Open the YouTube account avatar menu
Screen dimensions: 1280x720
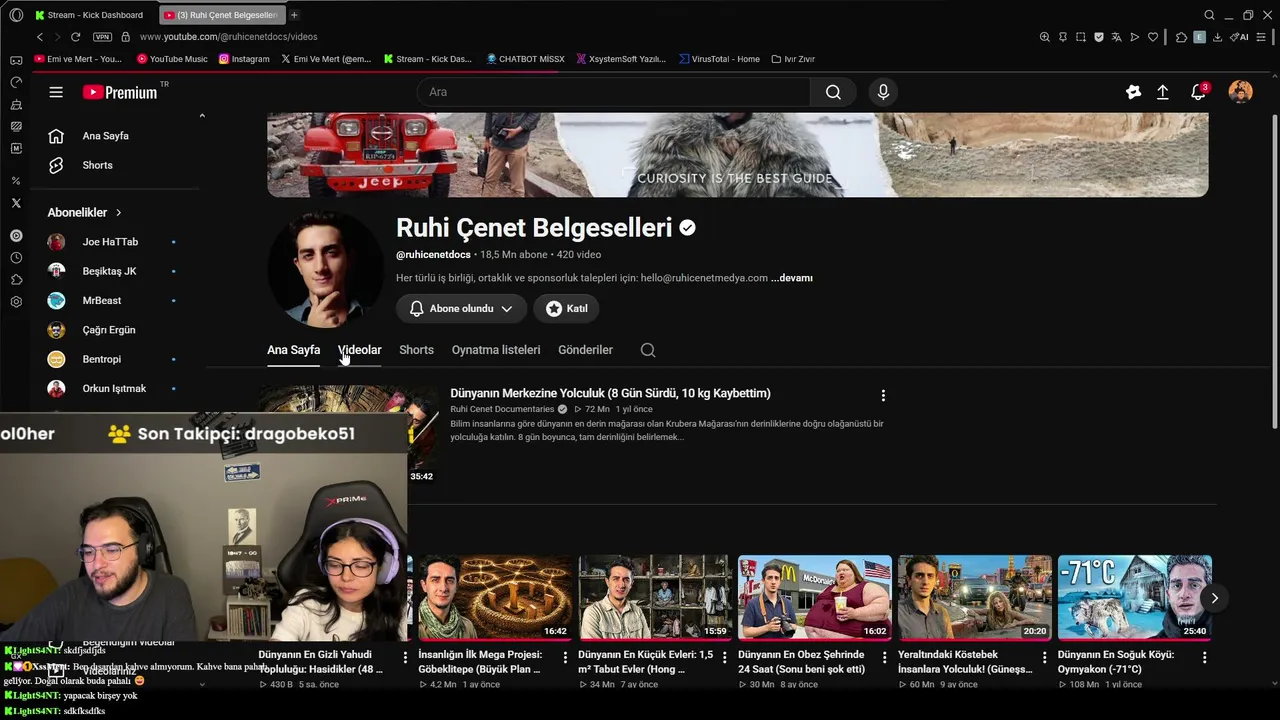pos(1240,92)
